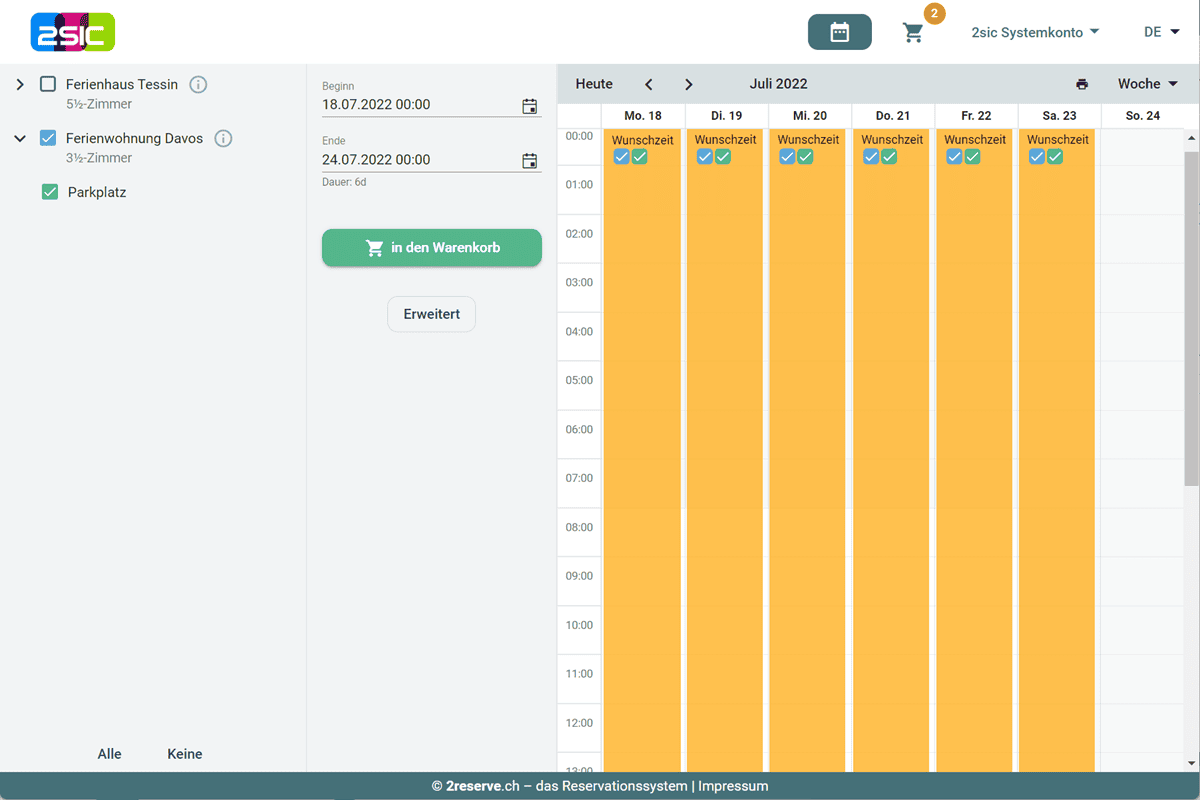Uncheck the Parkplatz checkbox
Image resolution: width=1200 pixels, height=800 pixels.
point(50,192)
